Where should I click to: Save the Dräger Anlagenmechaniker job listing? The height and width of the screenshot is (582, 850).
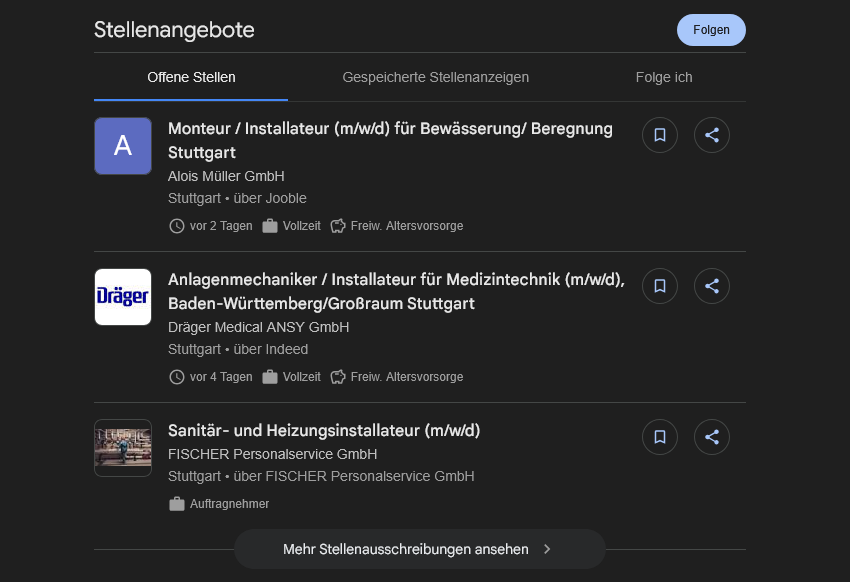pos(660,286)
